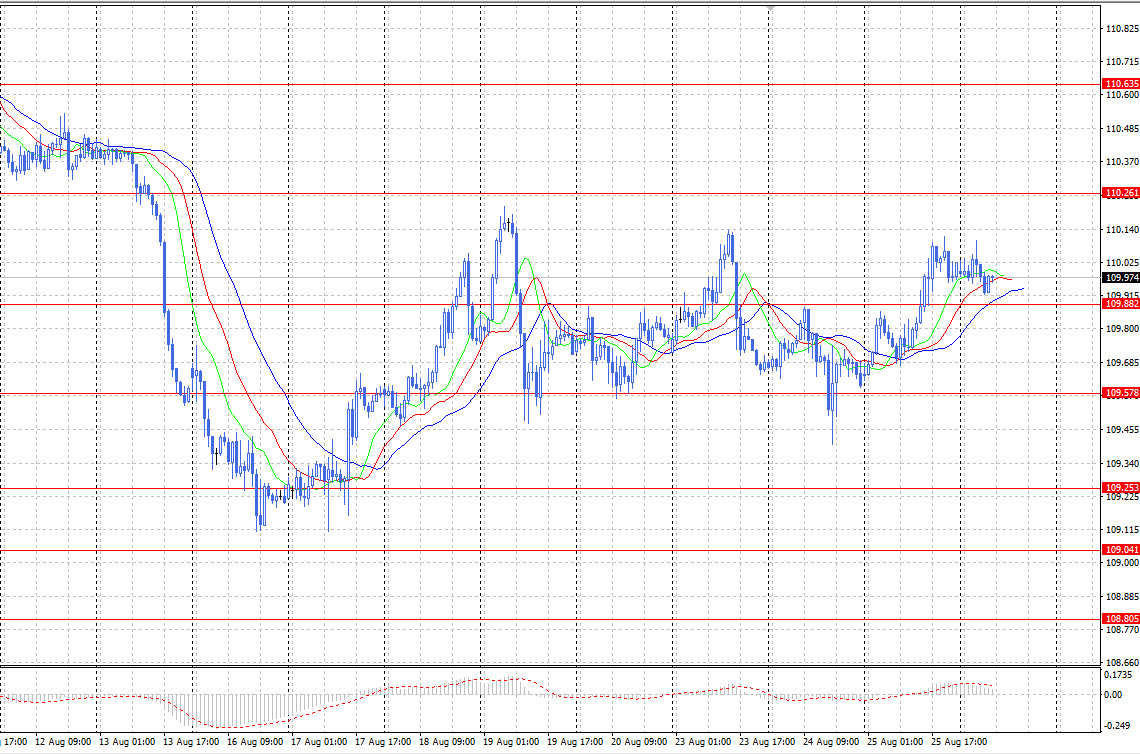Click the 16 Aug 09:00 time label

pos(255,742)
